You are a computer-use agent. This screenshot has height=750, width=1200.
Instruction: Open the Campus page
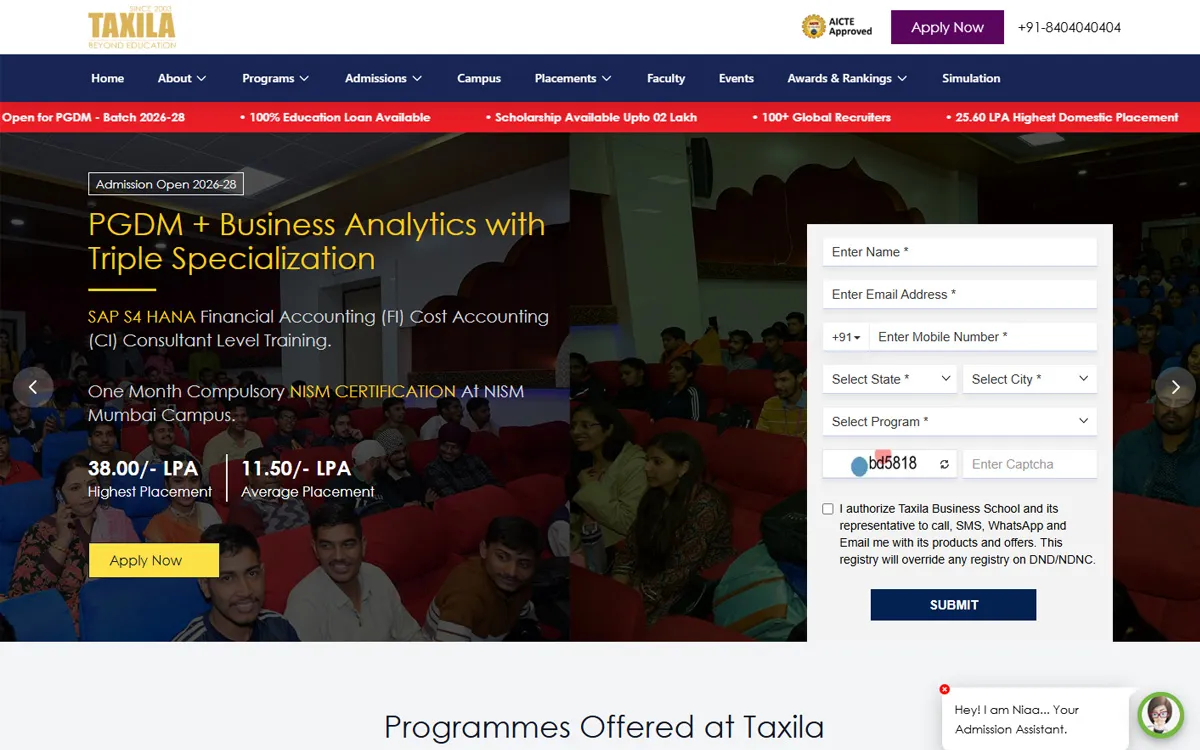coord(479,78)
